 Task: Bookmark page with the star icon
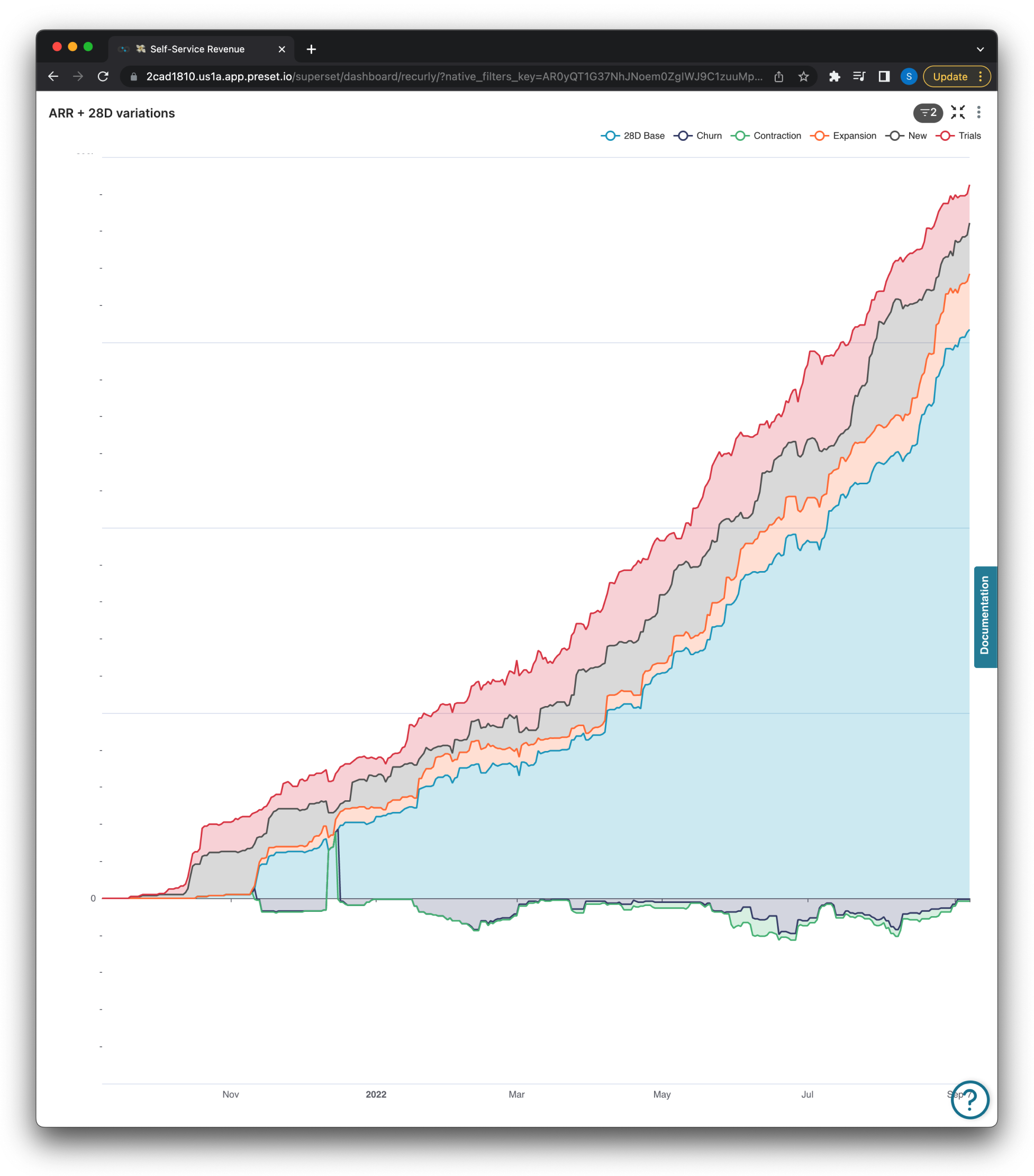coord(803,77)
